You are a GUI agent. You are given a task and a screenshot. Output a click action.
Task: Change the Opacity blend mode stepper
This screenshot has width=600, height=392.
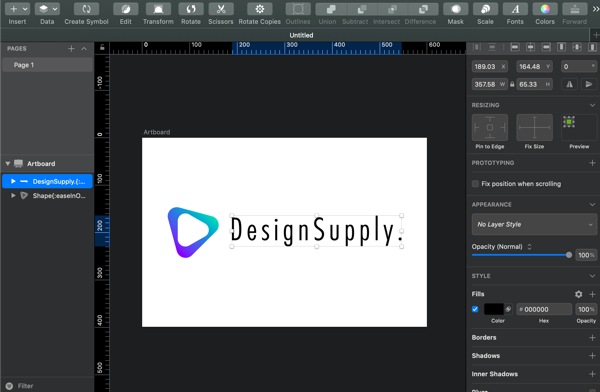(529, 247)
